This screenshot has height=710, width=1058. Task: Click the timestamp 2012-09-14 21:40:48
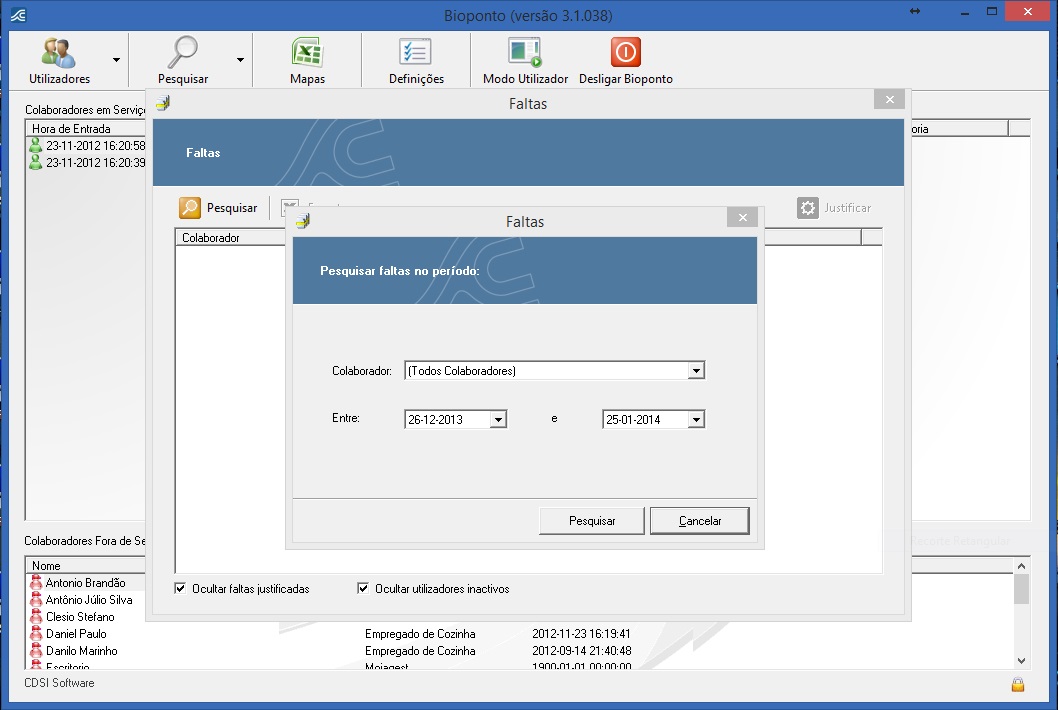582,651
